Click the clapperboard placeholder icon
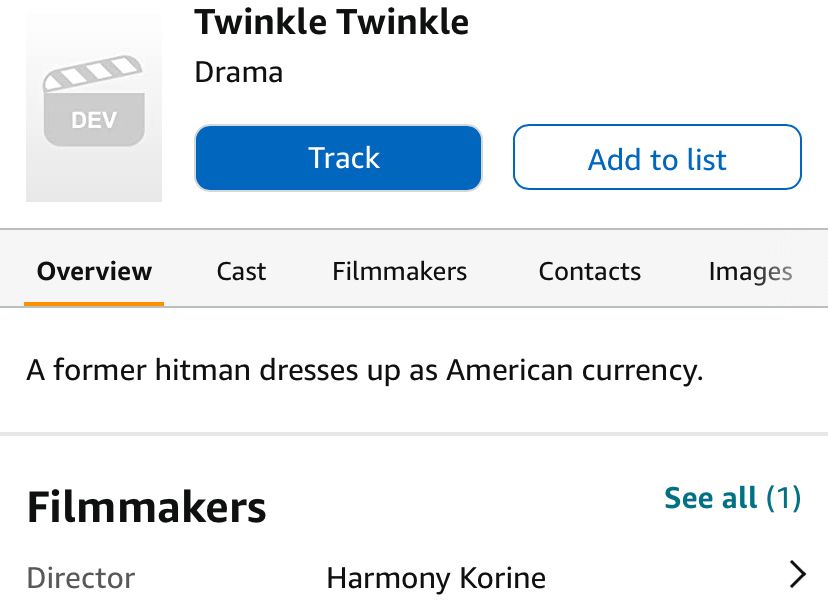The height and width of the screenshot is (616, 828). [94, 101]
